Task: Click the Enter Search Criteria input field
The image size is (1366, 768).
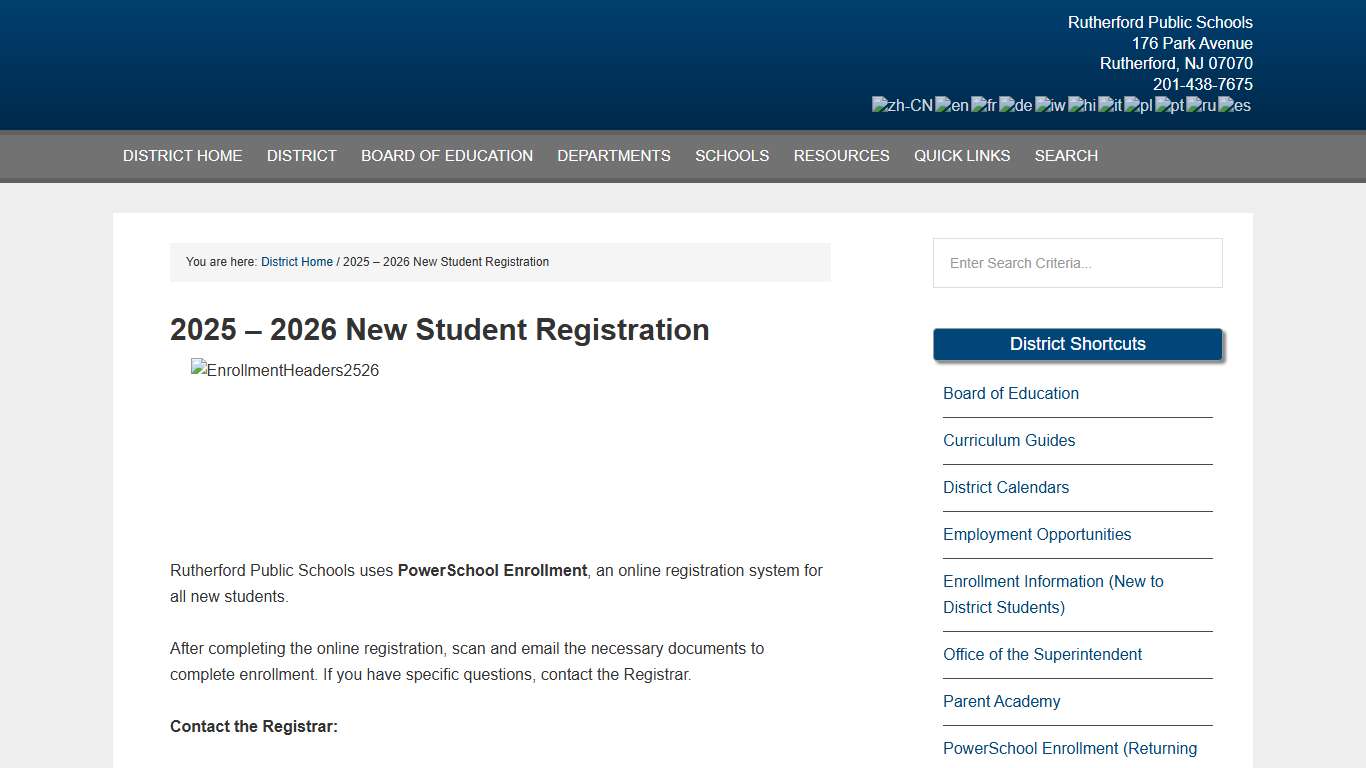Action: (1077, 263)
